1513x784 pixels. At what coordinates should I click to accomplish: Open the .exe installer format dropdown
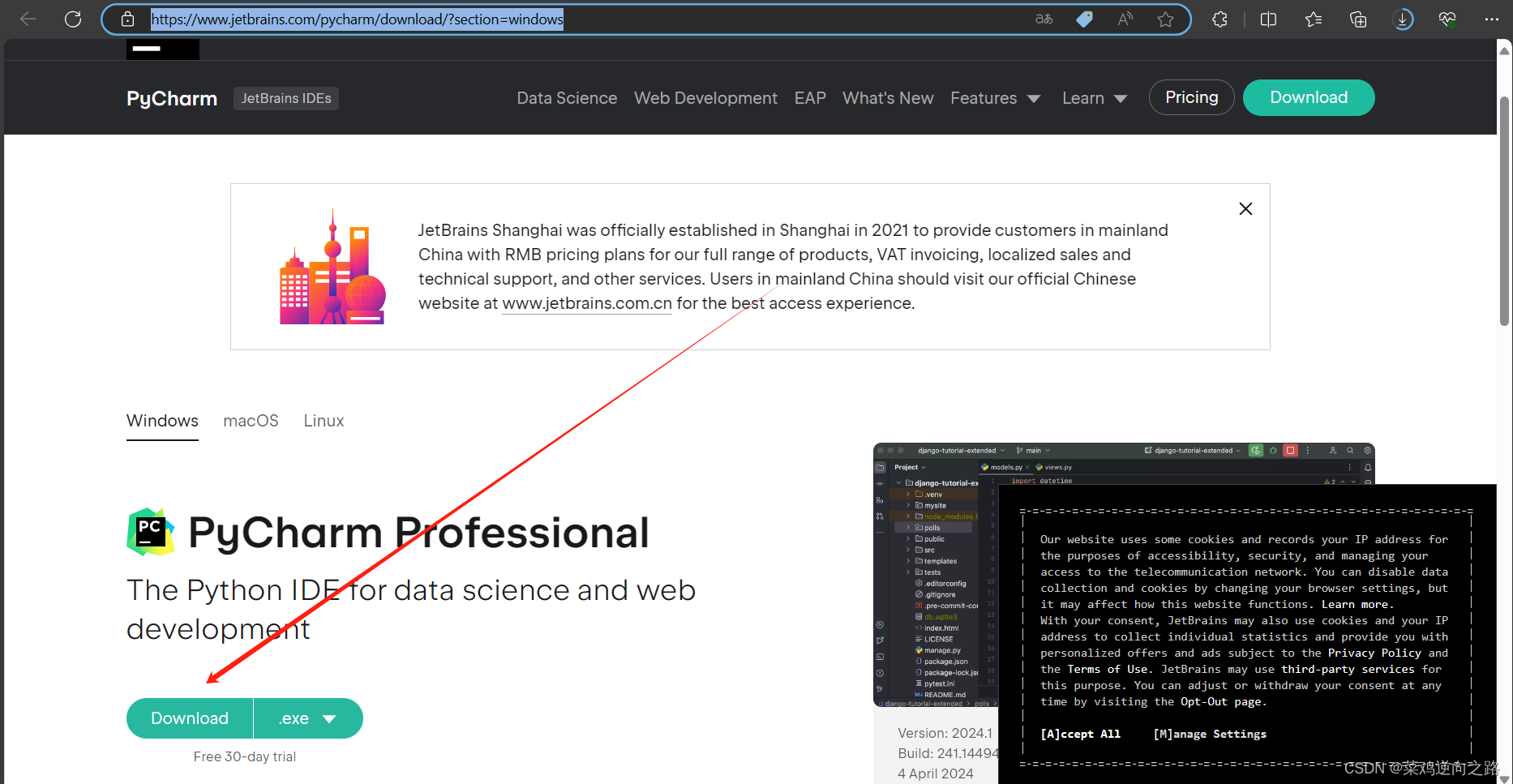click(x=307, y=718)
